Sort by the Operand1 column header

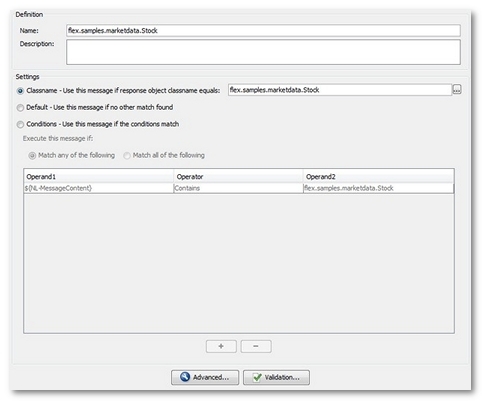pyautogui.click(x=99, y=176)
